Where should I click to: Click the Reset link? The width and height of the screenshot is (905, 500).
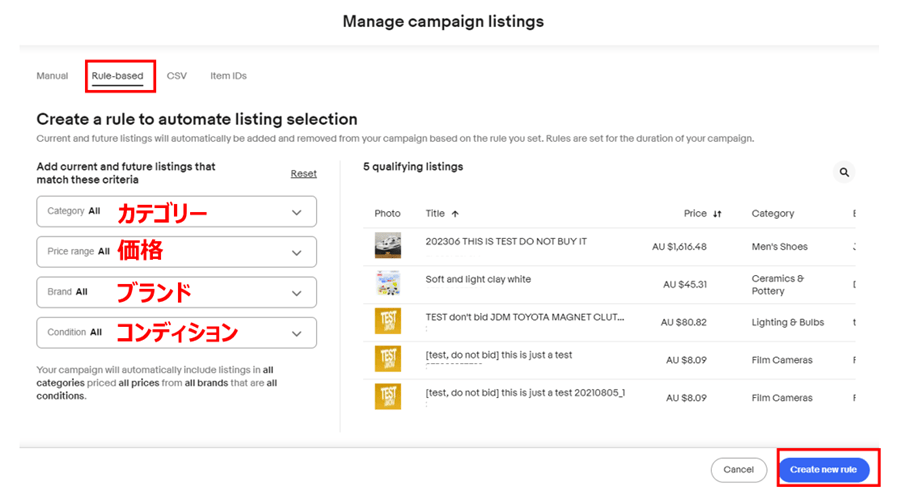click(x=303, y=174)
